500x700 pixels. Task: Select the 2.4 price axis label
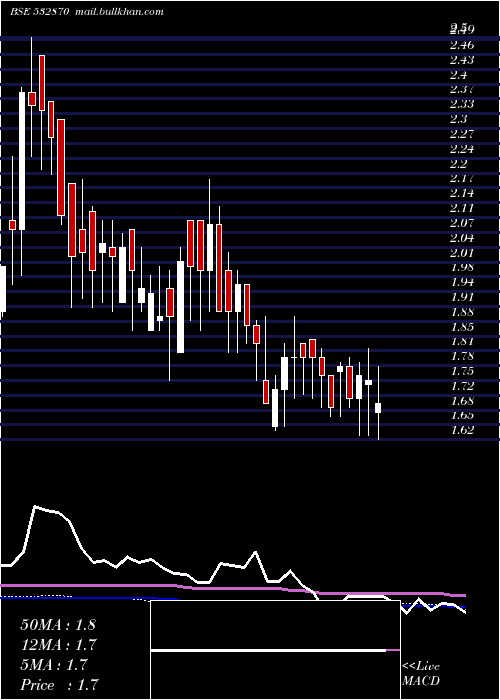(x=459, y=75)
